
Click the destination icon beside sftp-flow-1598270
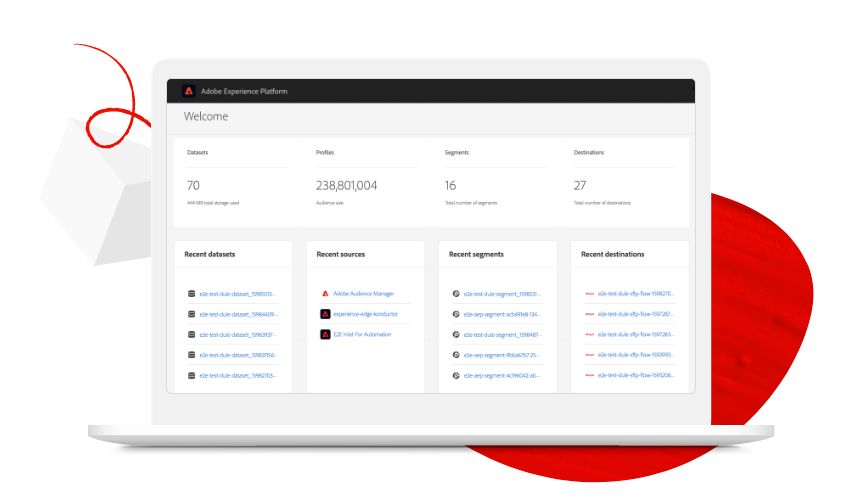coord(590,294)
